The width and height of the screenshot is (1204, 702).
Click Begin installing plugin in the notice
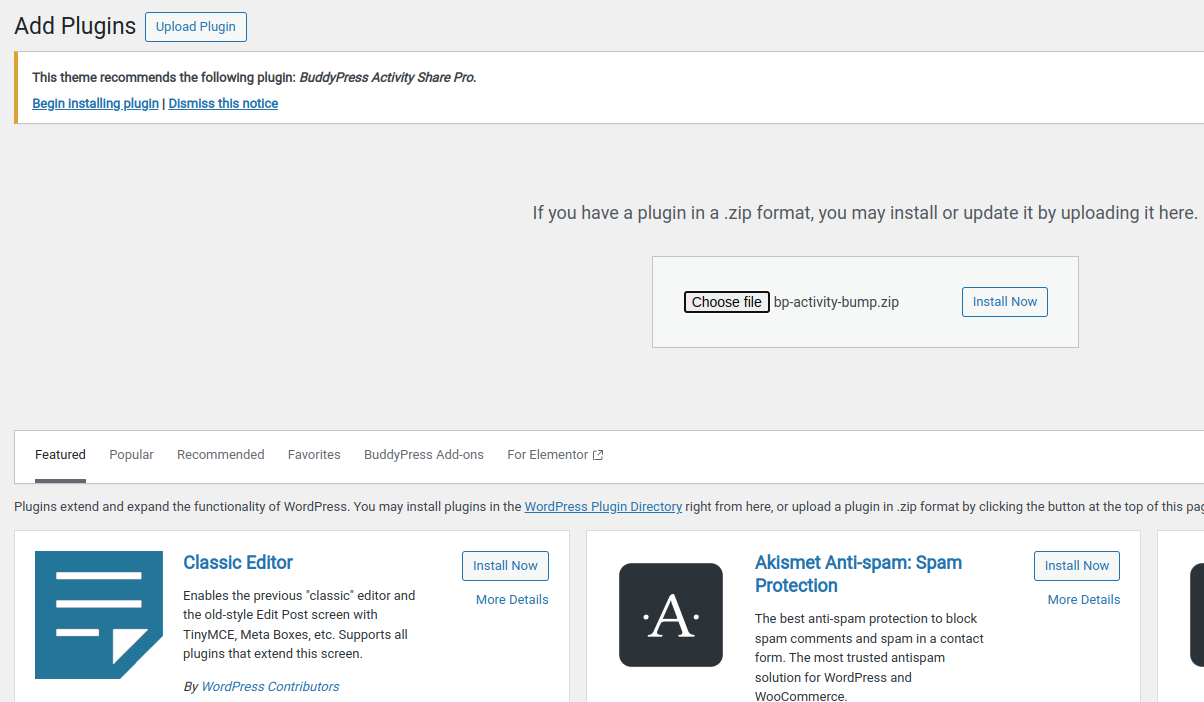coord(95,103)
